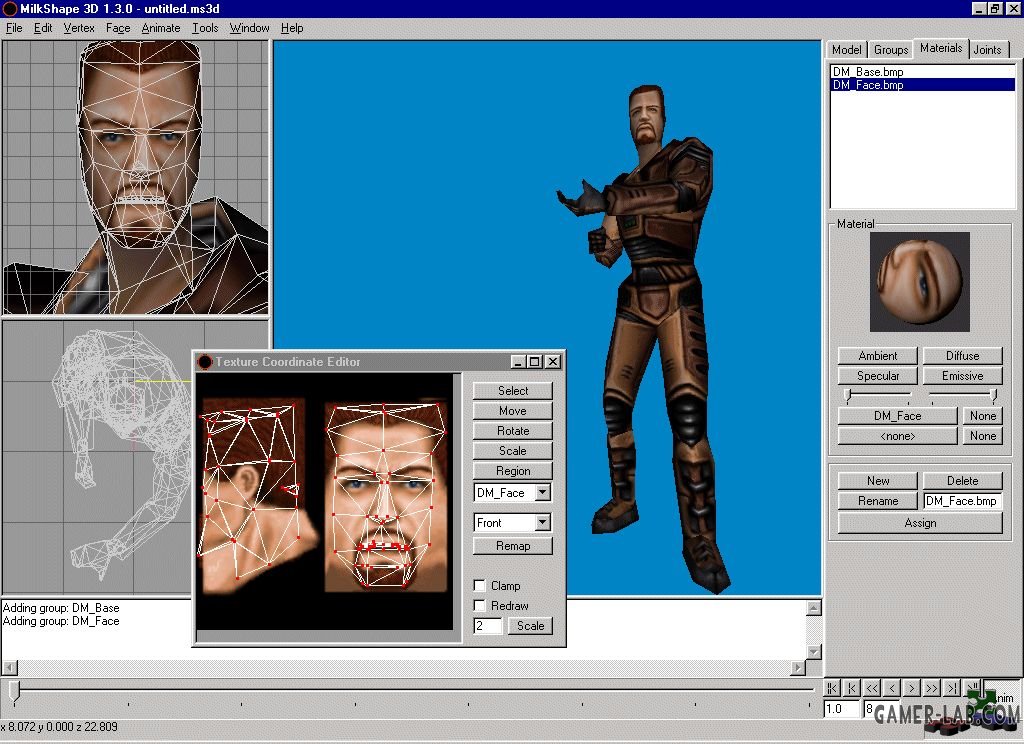Image resolution: width=1024 pixels, height=744 pixels.
Task: Click the Specular color button
Action: tap(878, 376)
